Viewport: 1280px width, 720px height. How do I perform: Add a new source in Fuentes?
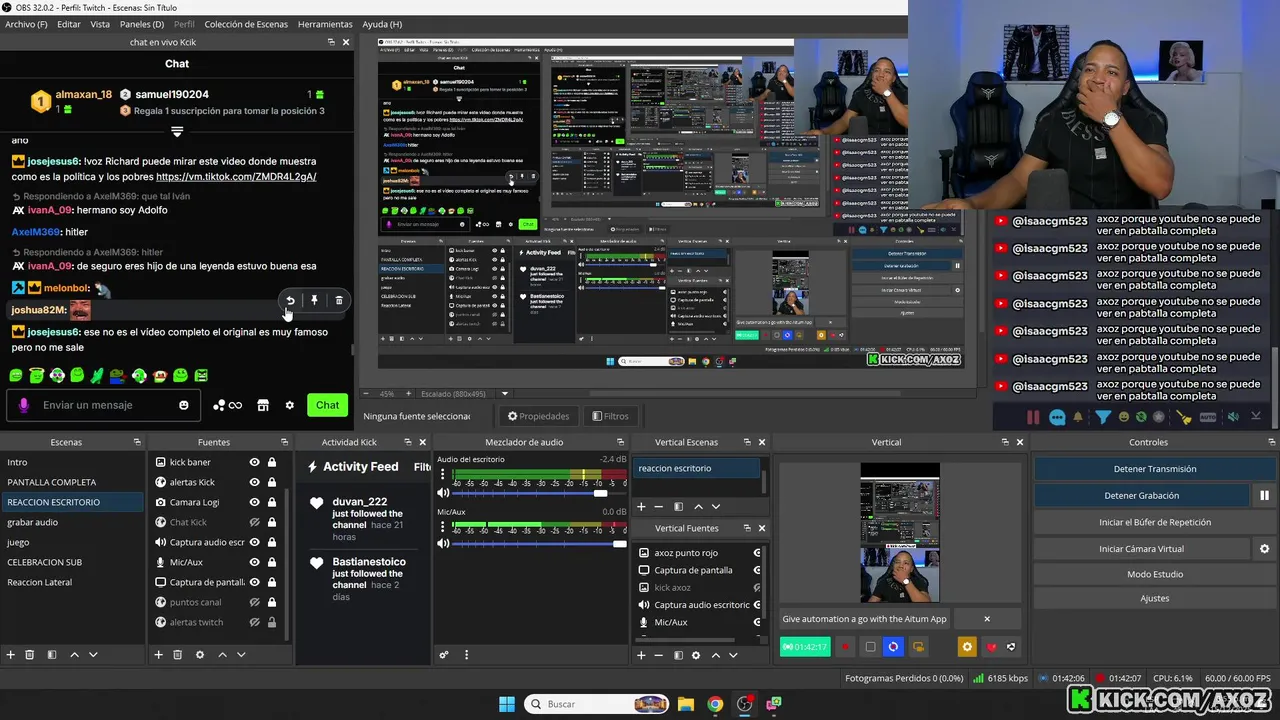(x=158, y=654)
